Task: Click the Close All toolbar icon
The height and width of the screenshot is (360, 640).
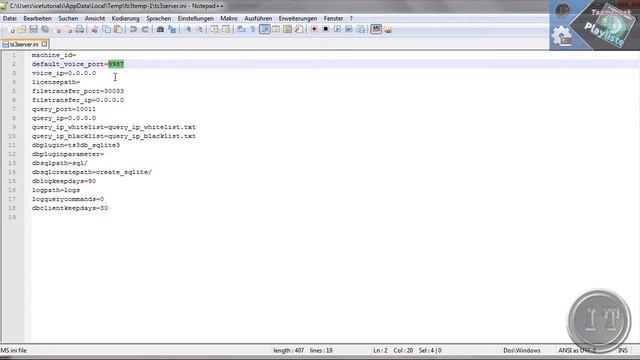Action: click(69, 29)
